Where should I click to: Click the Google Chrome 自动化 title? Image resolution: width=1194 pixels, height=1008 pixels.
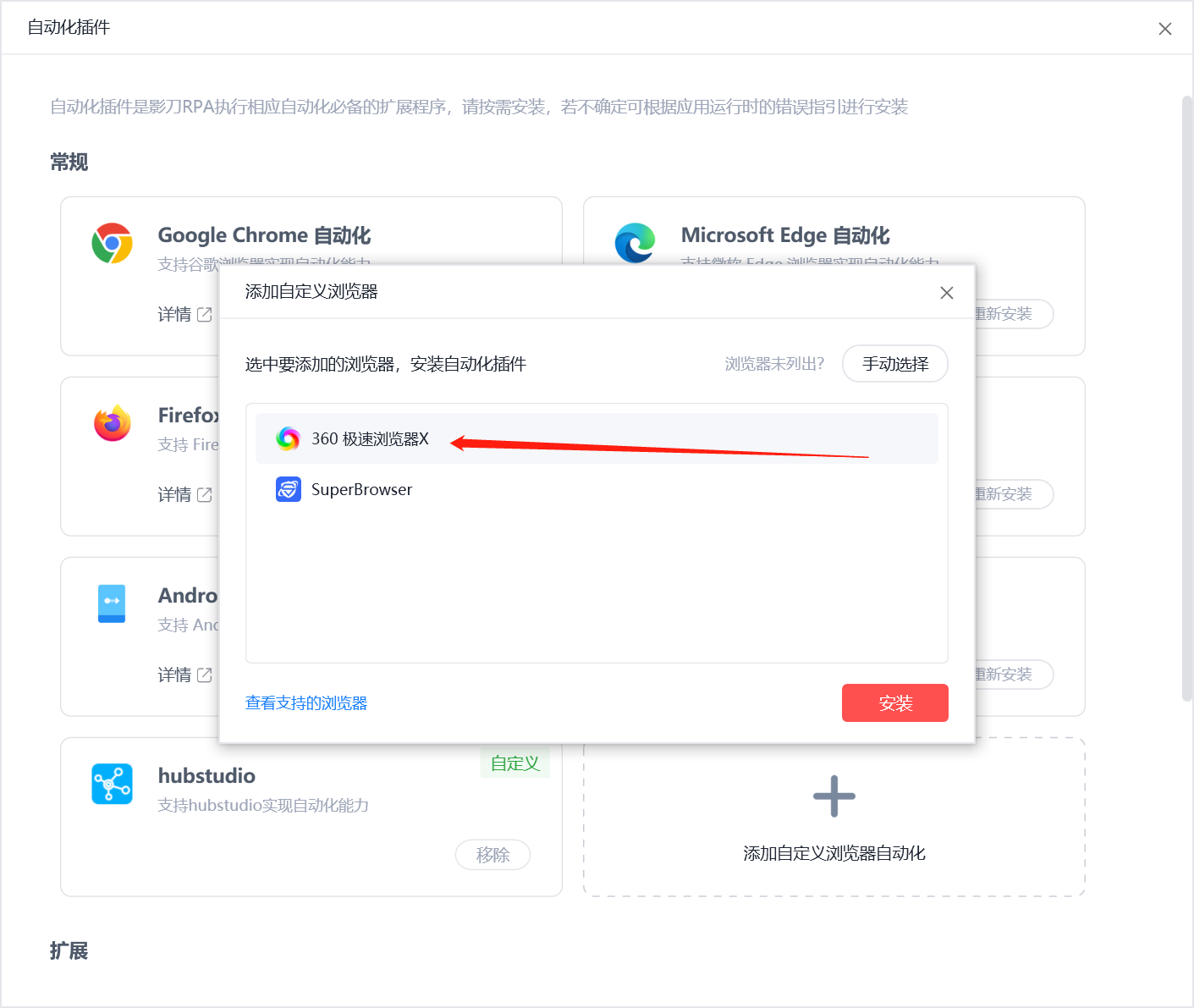pyautogui.click(x=264, y=235)
